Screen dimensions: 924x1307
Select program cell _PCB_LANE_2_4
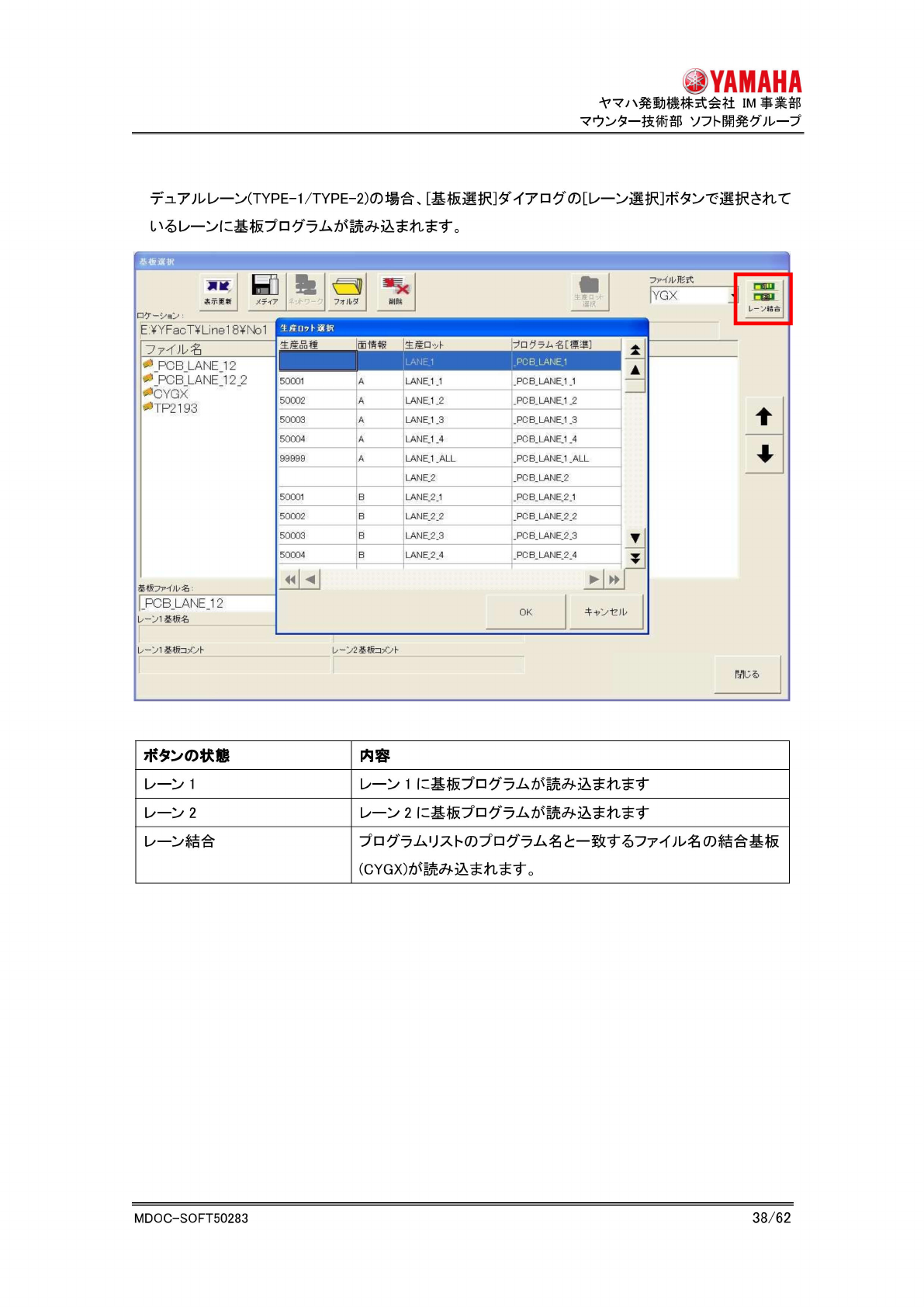pyautogui.click(x=566, y=555)
